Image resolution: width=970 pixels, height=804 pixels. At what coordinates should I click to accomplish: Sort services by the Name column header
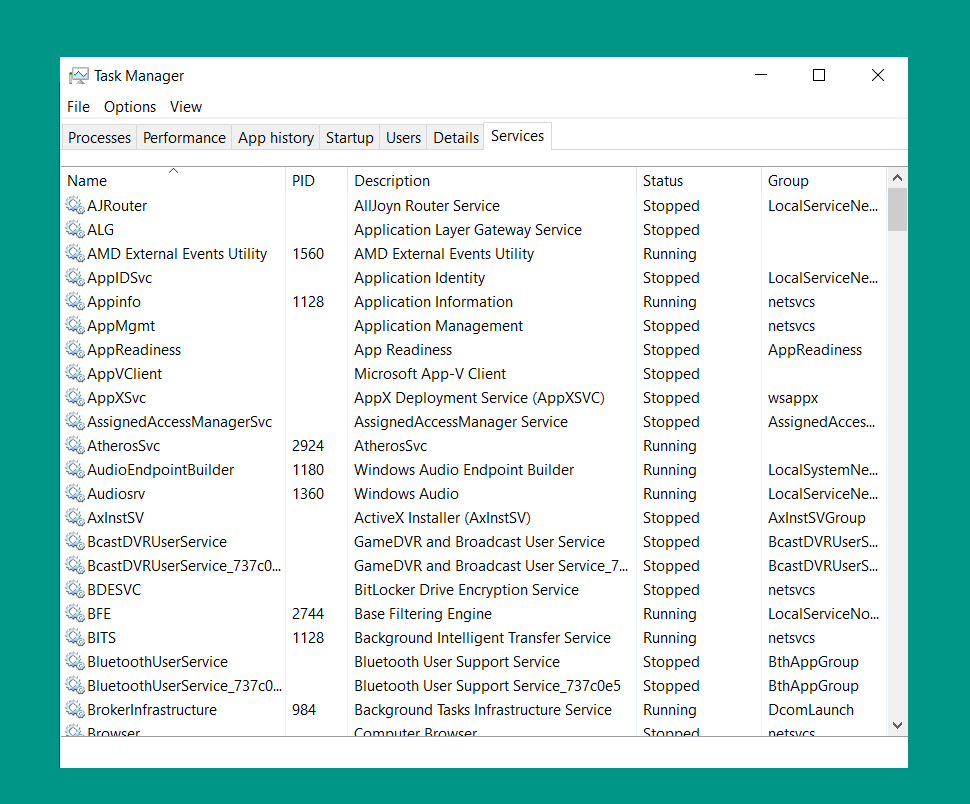coord(173,181)
